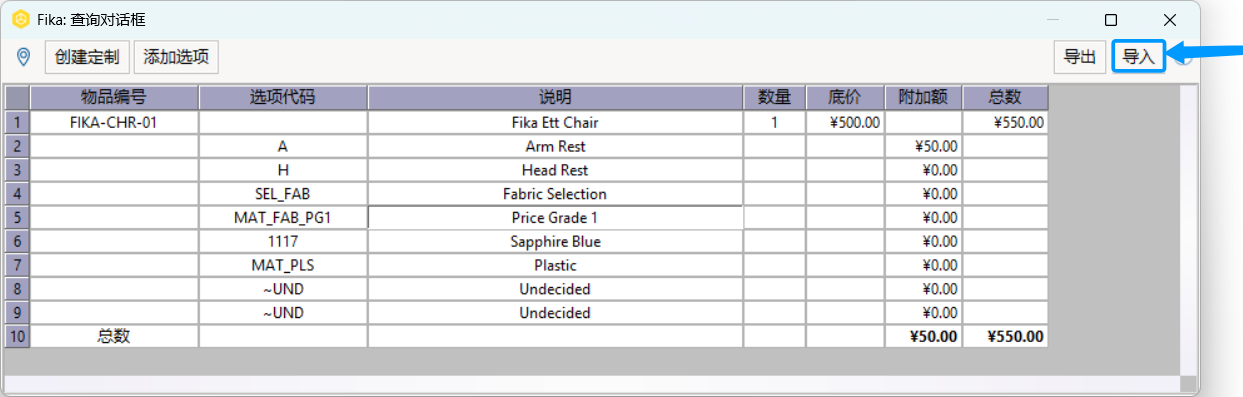Click the quantity cell showing 1
This screenshot has height=397, width=1243.
point(774,122)
